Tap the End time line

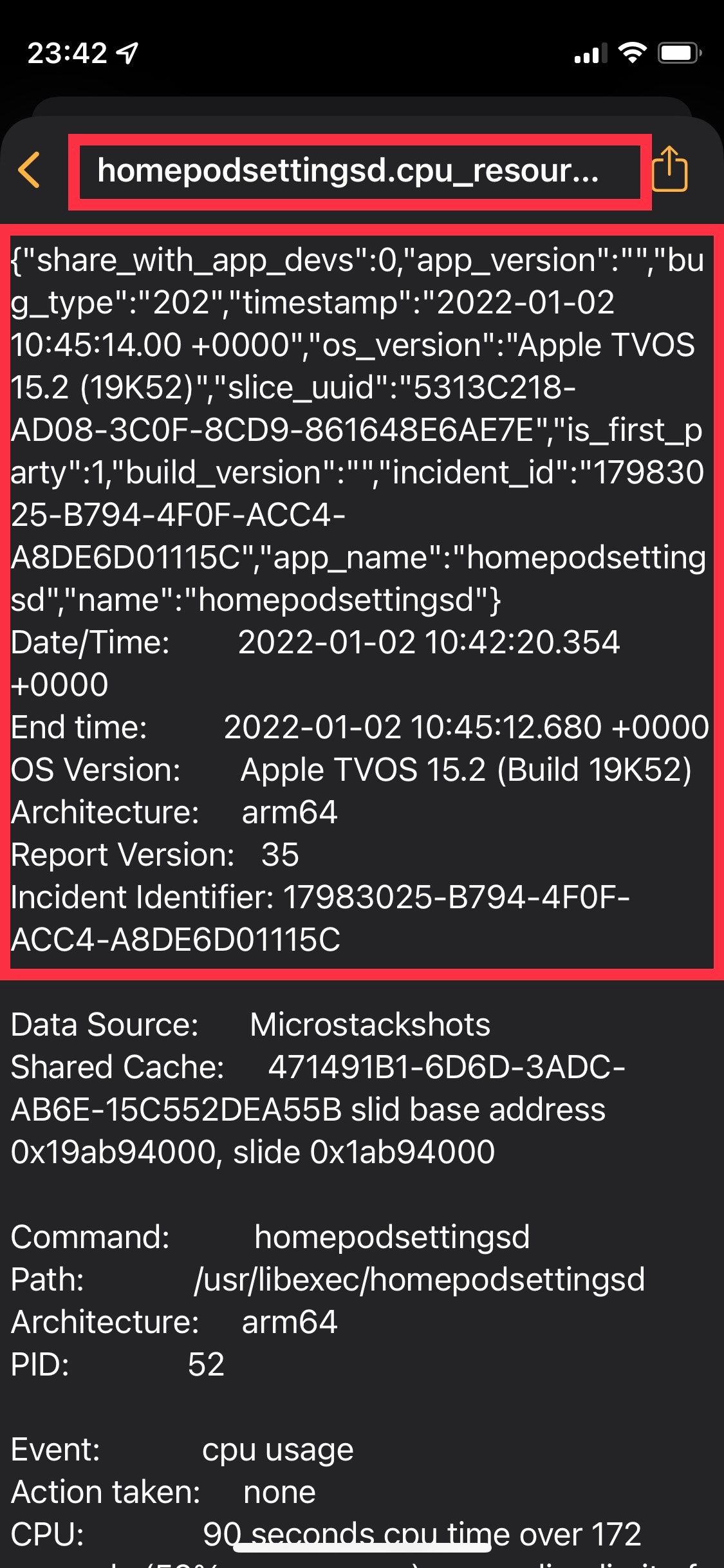[359, 727]
